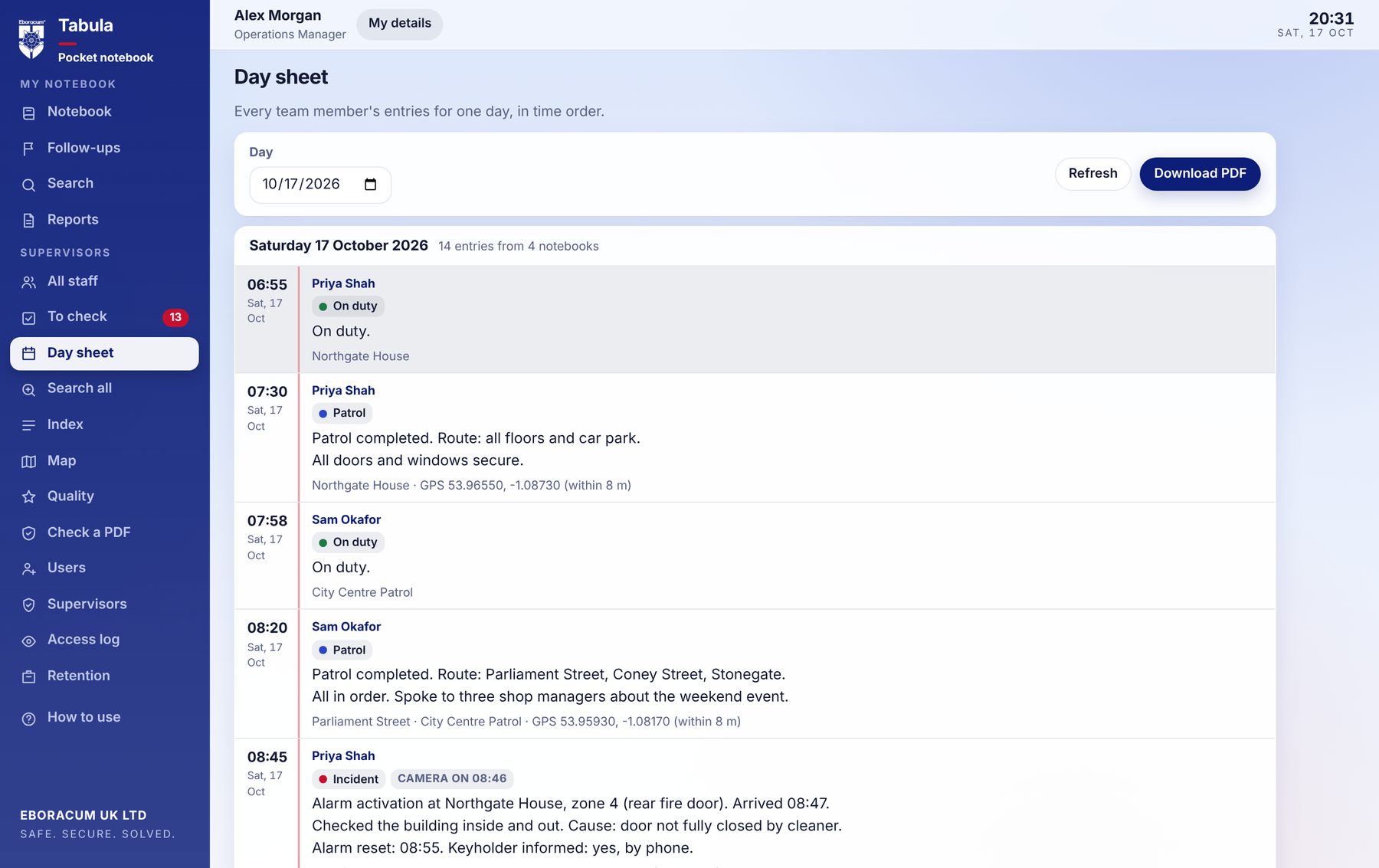Click the Map icon in sidebar

(29, 461)
